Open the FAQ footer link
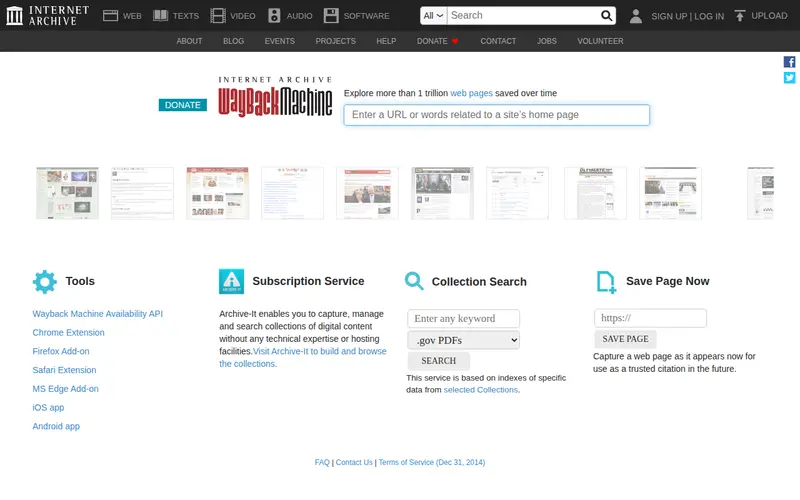Screen dimensions: 800x500 (x=322, y=462)
